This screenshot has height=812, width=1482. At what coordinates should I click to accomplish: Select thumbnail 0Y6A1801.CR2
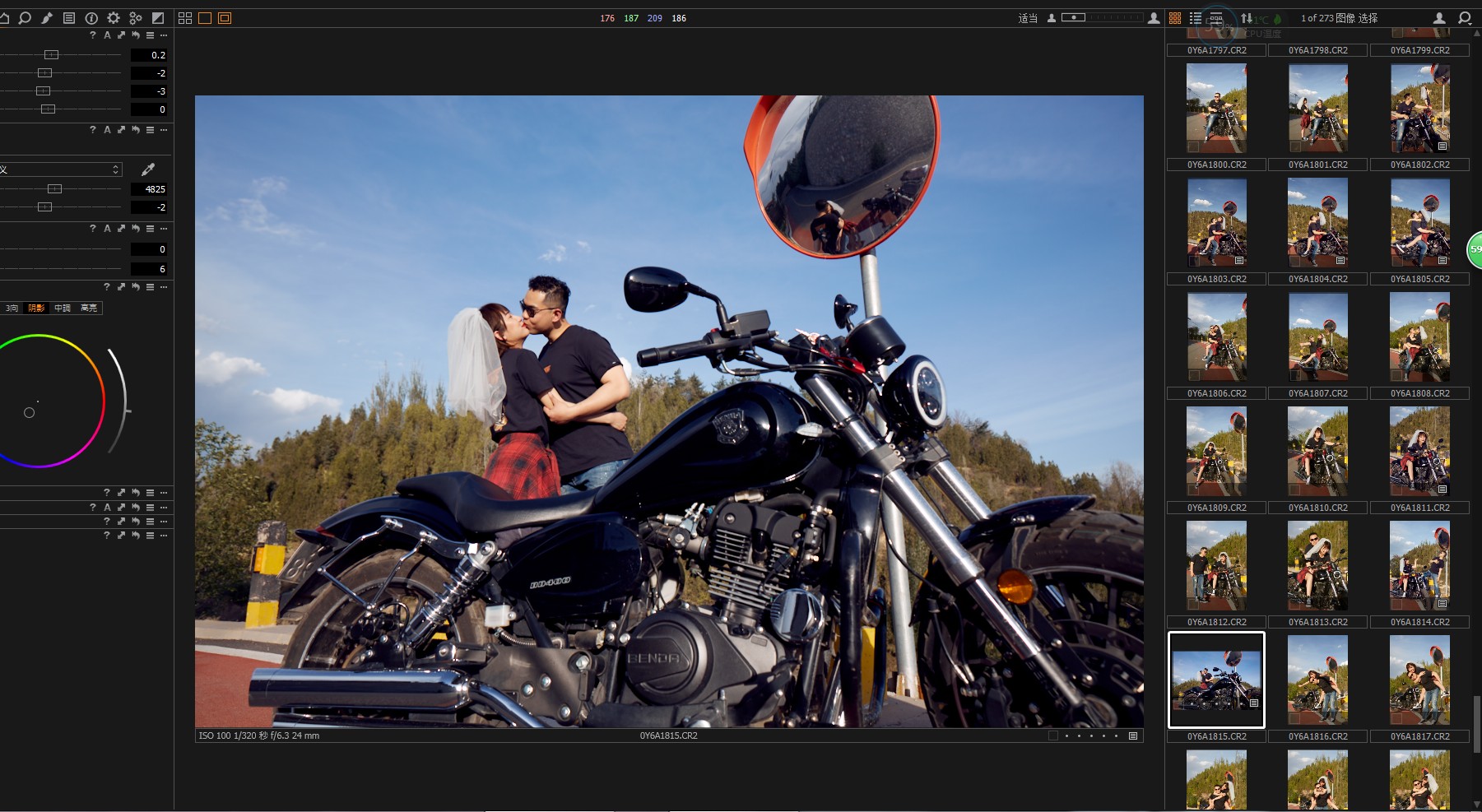pos(1317,108)
